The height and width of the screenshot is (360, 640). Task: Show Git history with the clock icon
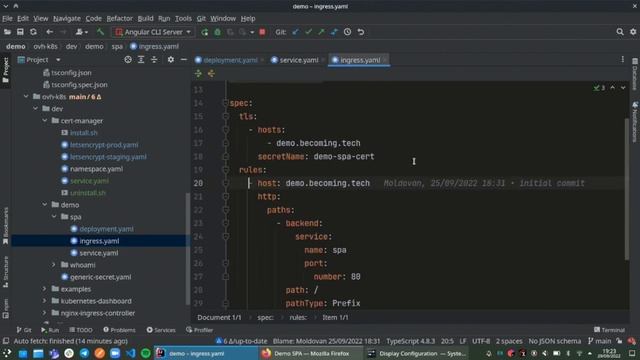pos(347,32)
